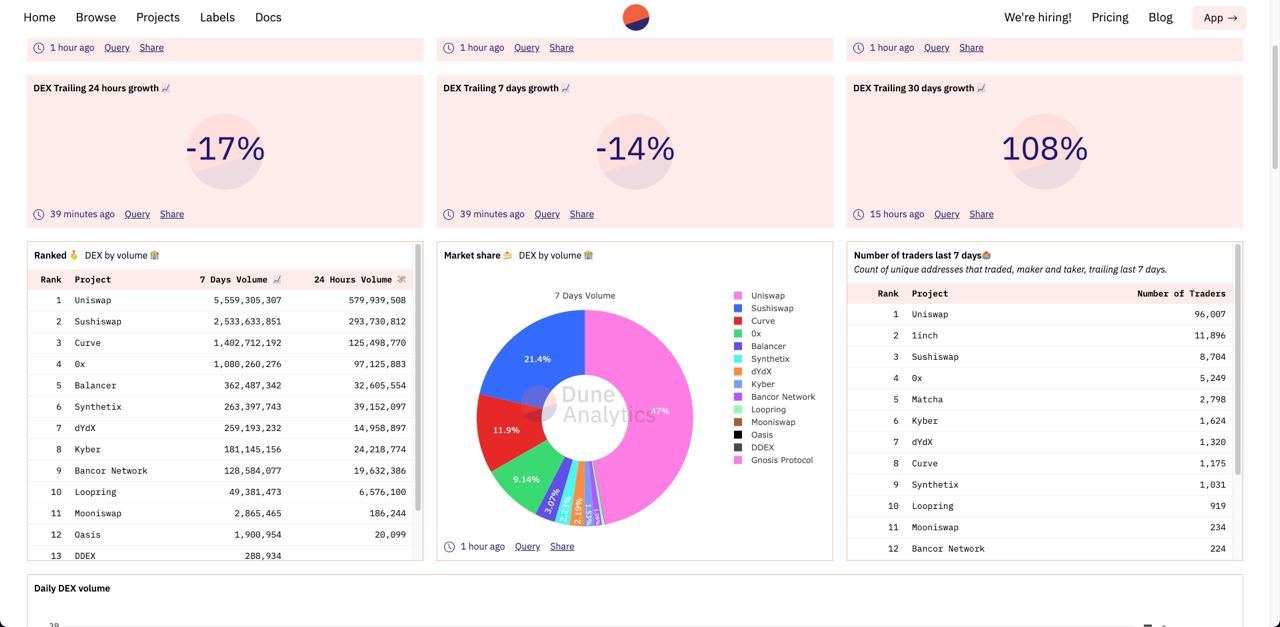Screen dimensions: 1280x627
Task: Open Query link under 24 hours growth
Action: [137, 214]
